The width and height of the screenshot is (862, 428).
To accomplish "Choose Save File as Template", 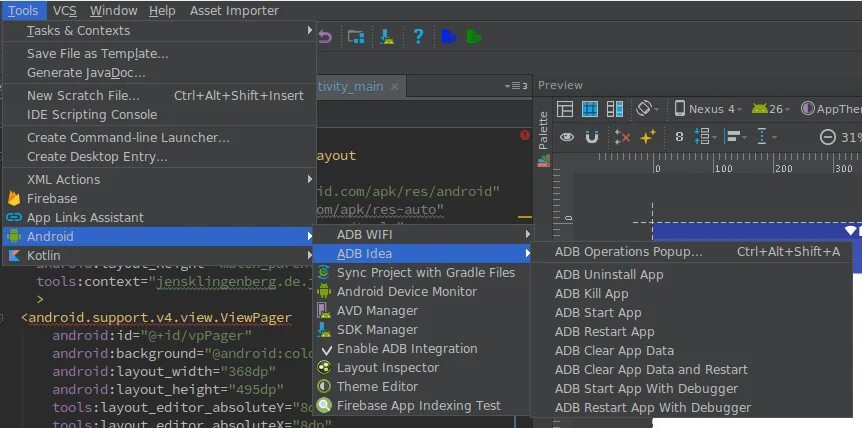I will click(159, 53).
